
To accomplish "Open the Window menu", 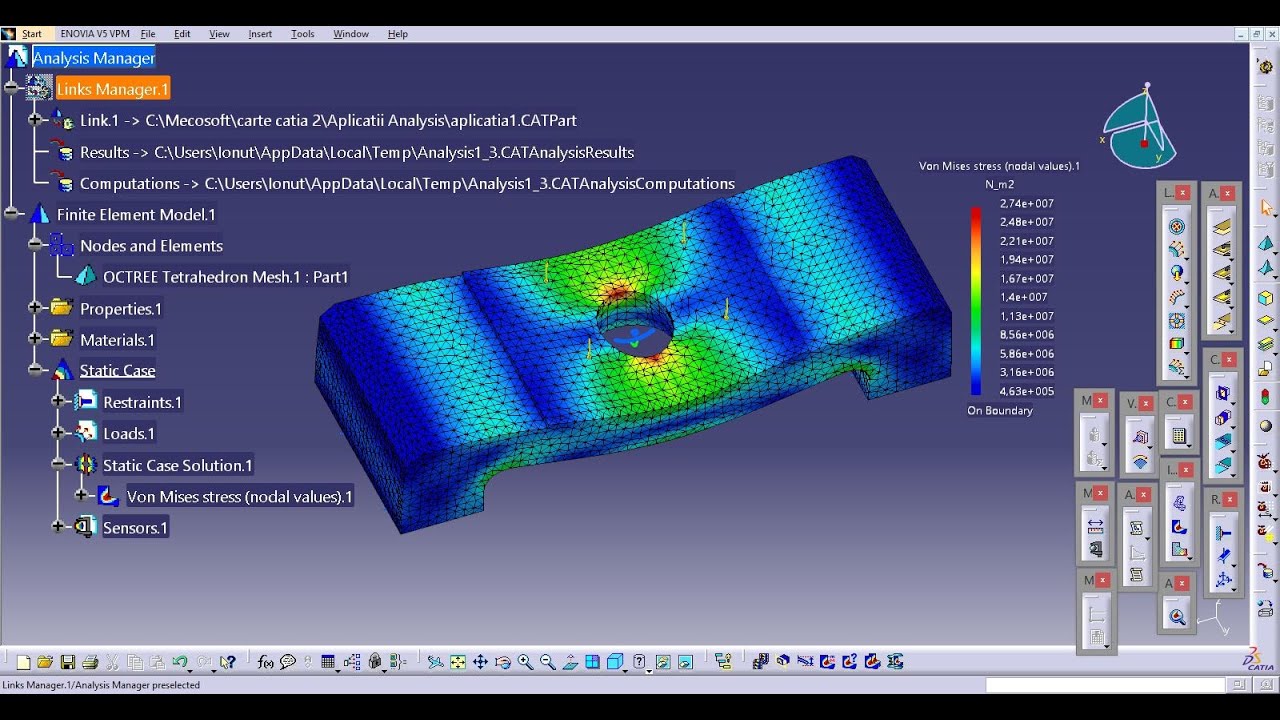I will click(351, 34).
